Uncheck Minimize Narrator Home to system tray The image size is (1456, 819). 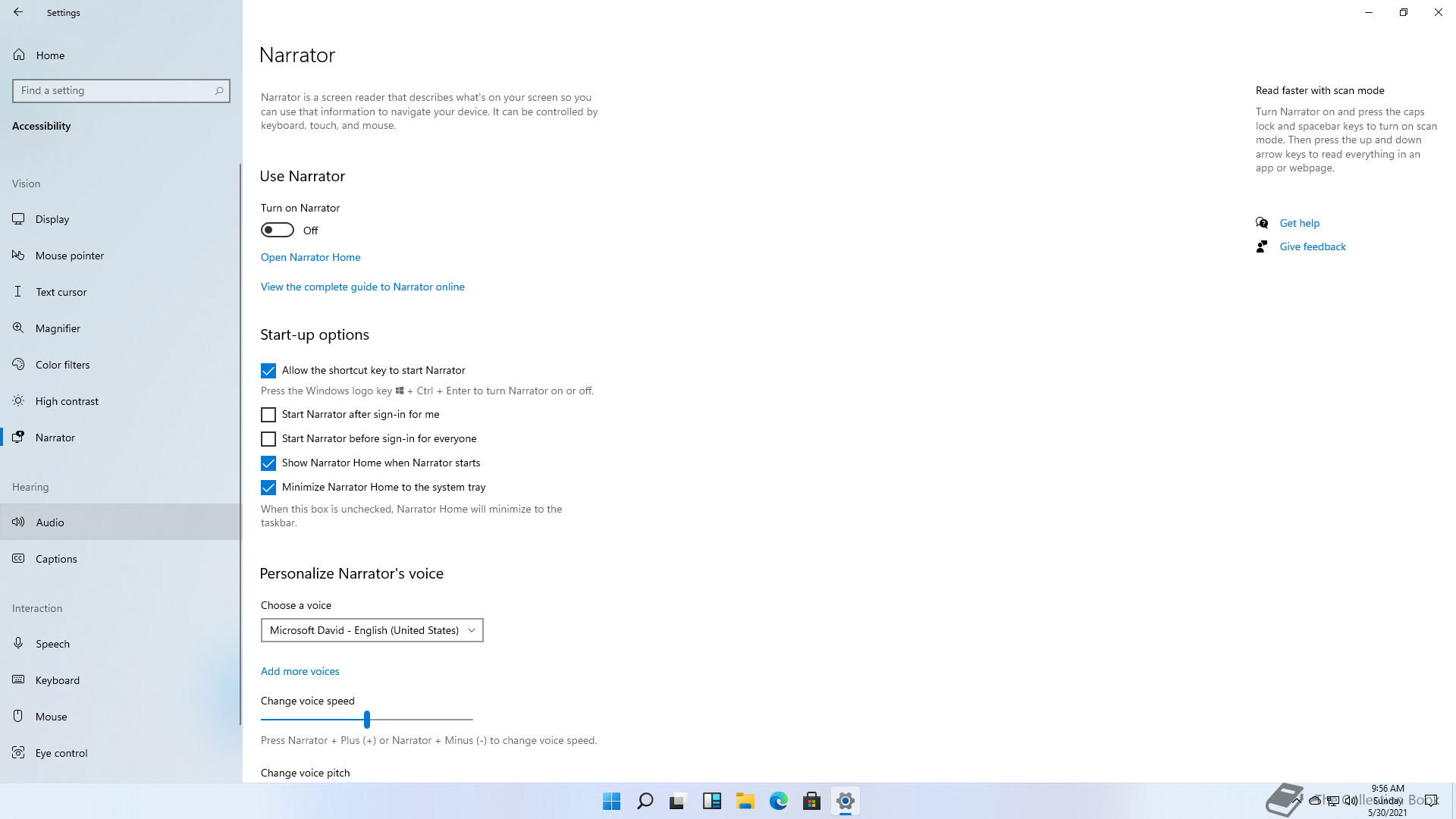268,488
